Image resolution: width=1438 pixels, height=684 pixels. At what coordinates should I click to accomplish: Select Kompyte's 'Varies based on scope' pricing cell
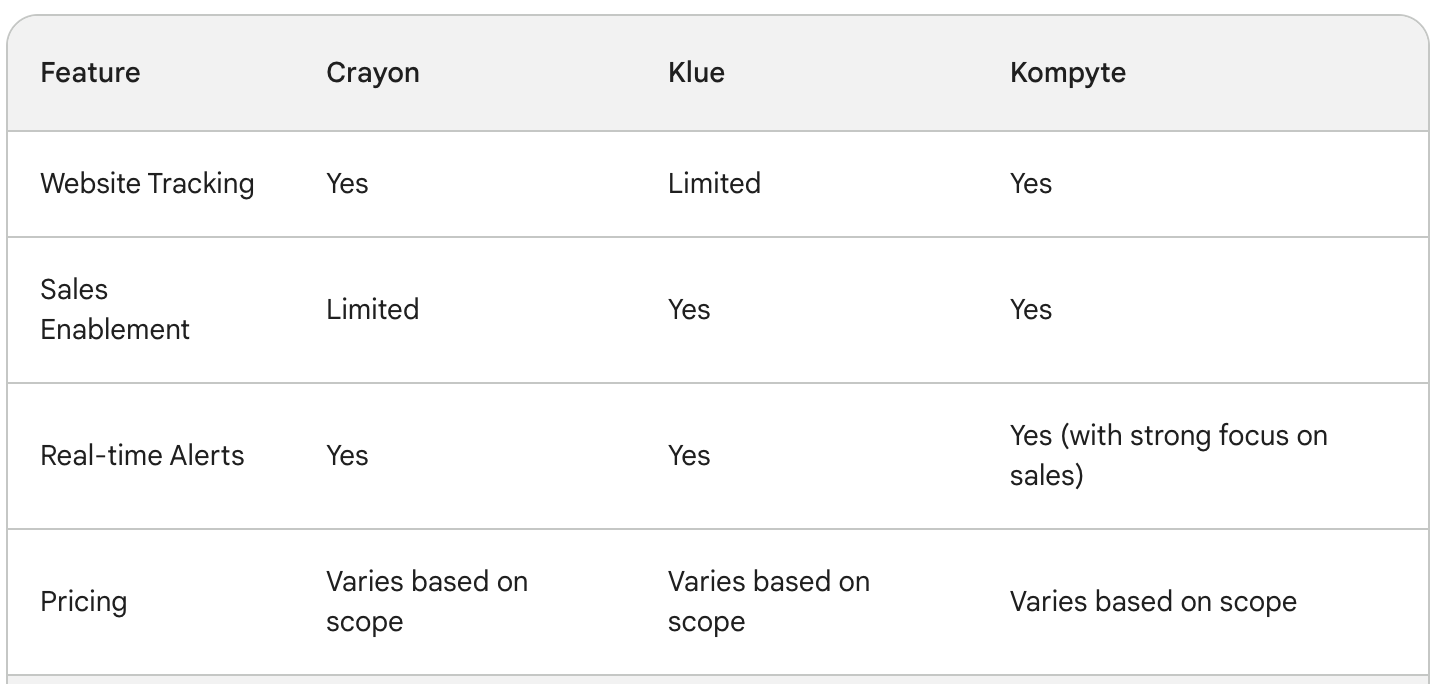click(x=1153, y=602)
